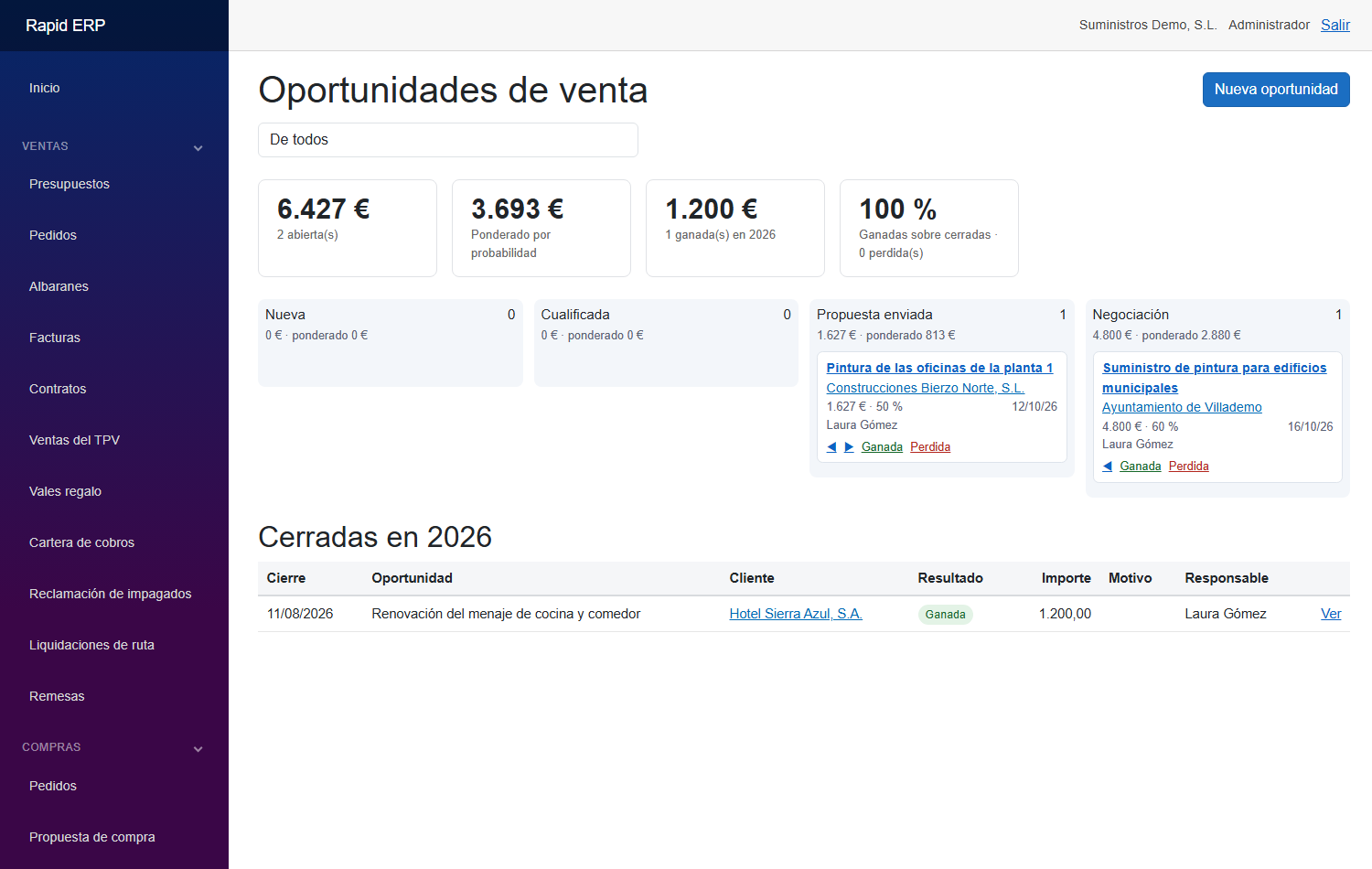The width and height of the screenshot is (1372, 869).
Task: Open the 'De todos' responsible filter dropdown
Action: 448,140
